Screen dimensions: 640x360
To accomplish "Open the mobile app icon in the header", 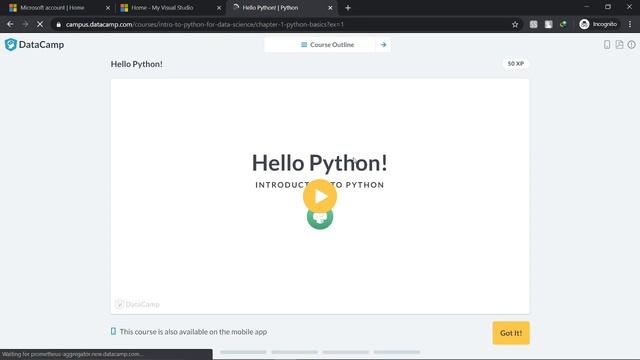I will pyautogui.click(x=607, y=44).
